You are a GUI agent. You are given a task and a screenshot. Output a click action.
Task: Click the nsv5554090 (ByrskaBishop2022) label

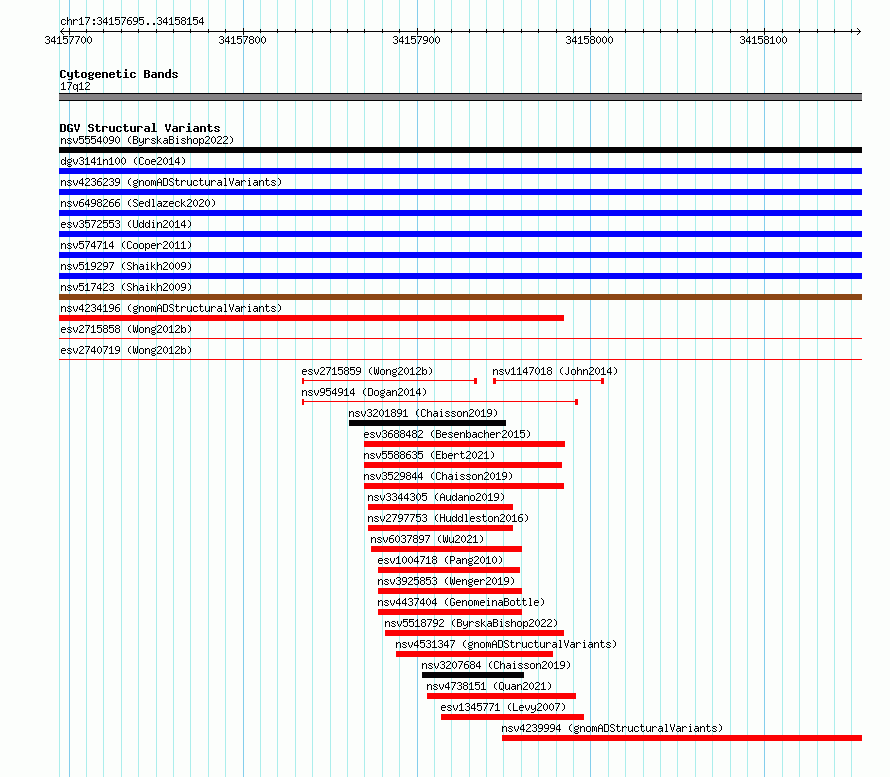click(x=147, y=140)
